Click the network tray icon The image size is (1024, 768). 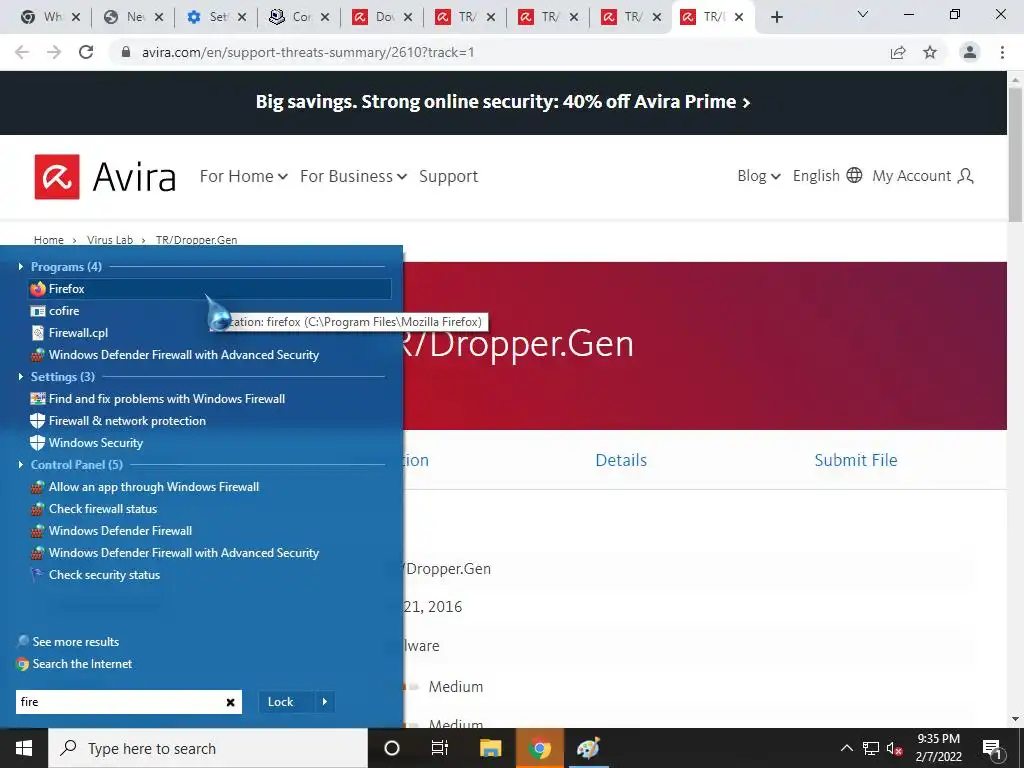tap(871, 748)
